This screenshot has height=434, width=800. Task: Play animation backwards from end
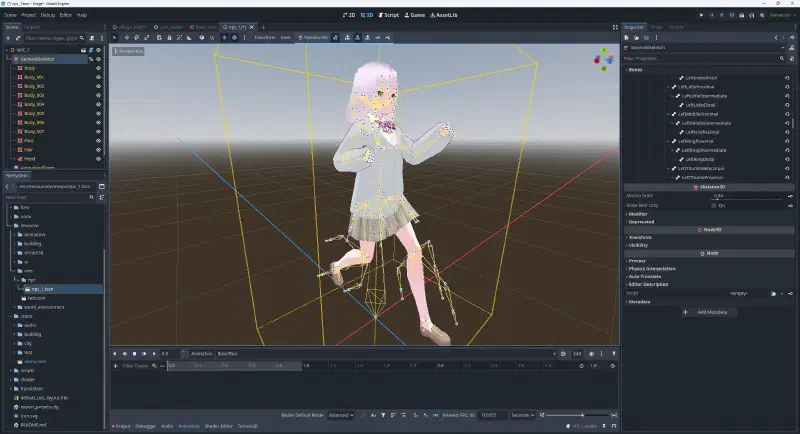click(124, 353)
